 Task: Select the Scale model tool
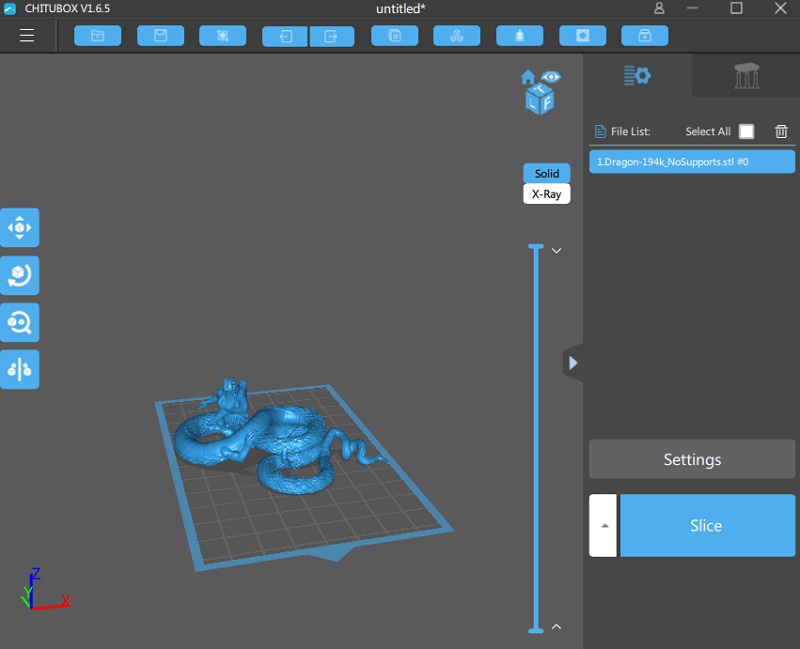[x=20, y=322]
